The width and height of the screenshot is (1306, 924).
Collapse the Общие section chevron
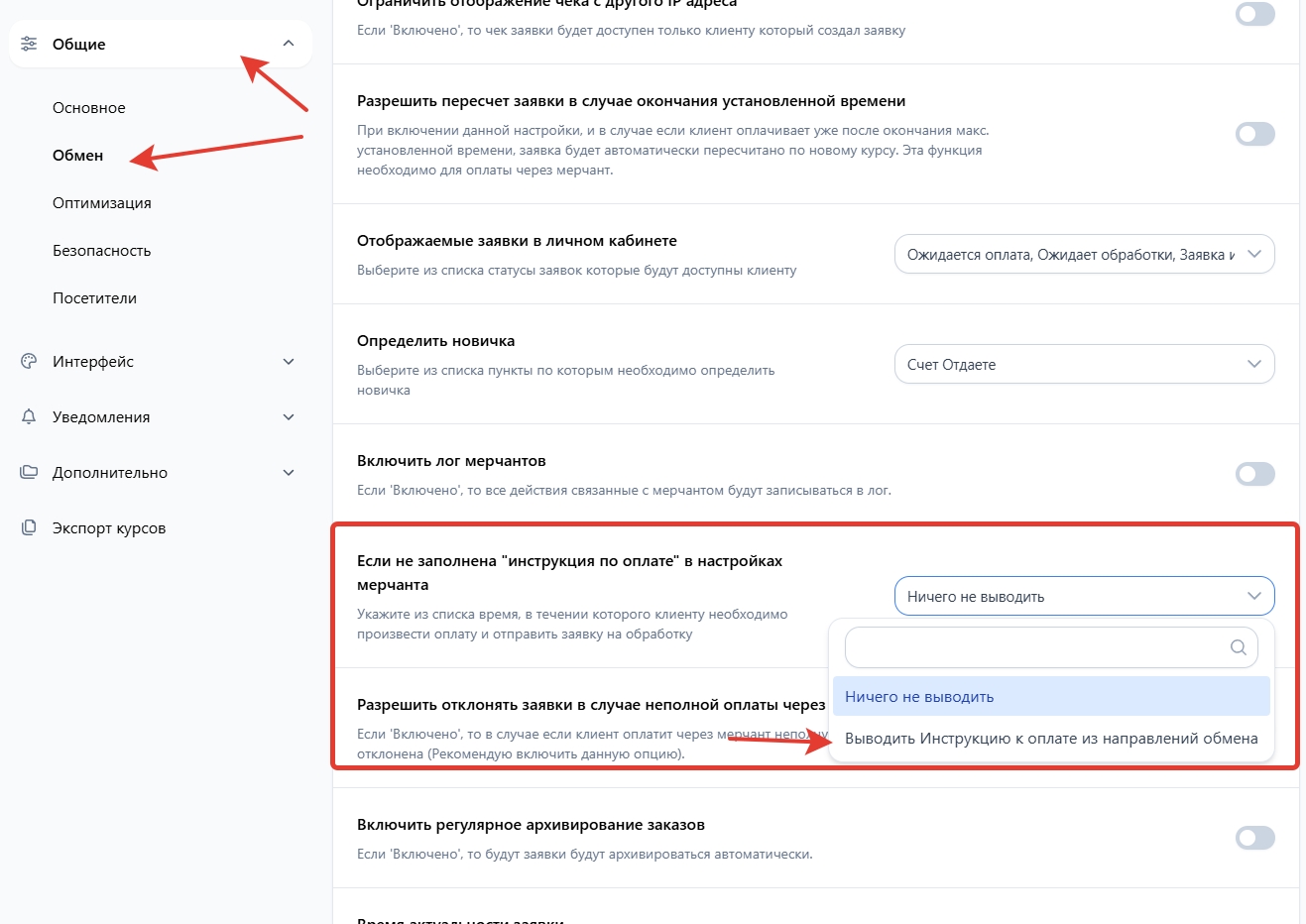click(289, 44)
